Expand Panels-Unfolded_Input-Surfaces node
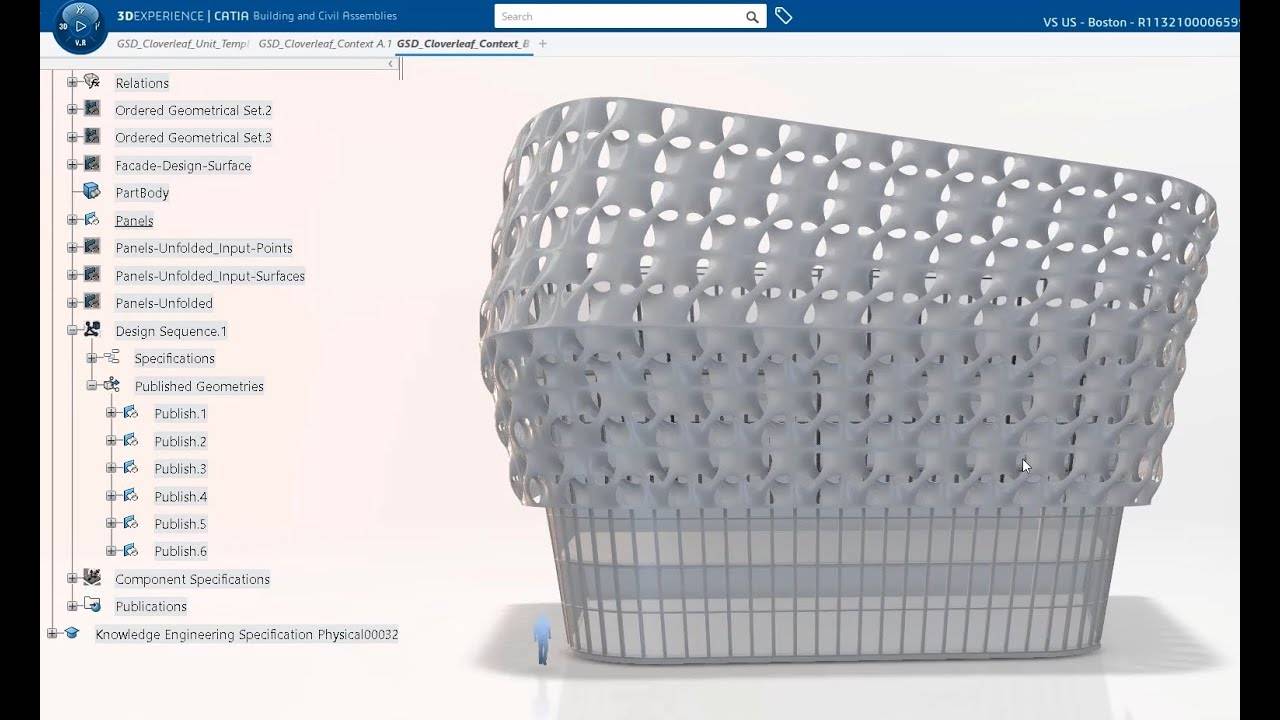Image resolution: width=1280 pixels, height=720 pixels. pyautogui.click(x=72, y=274)
